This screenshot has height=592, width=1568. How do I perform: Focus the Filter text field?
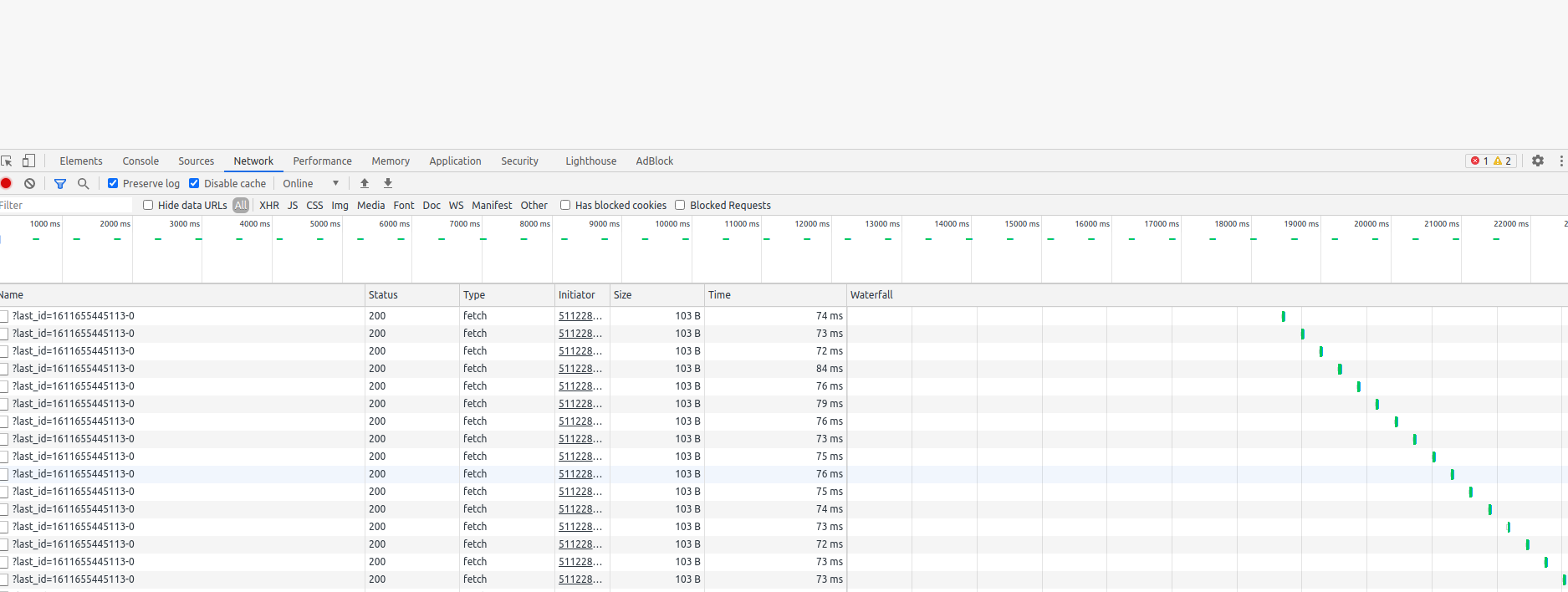tap(65, 205)
